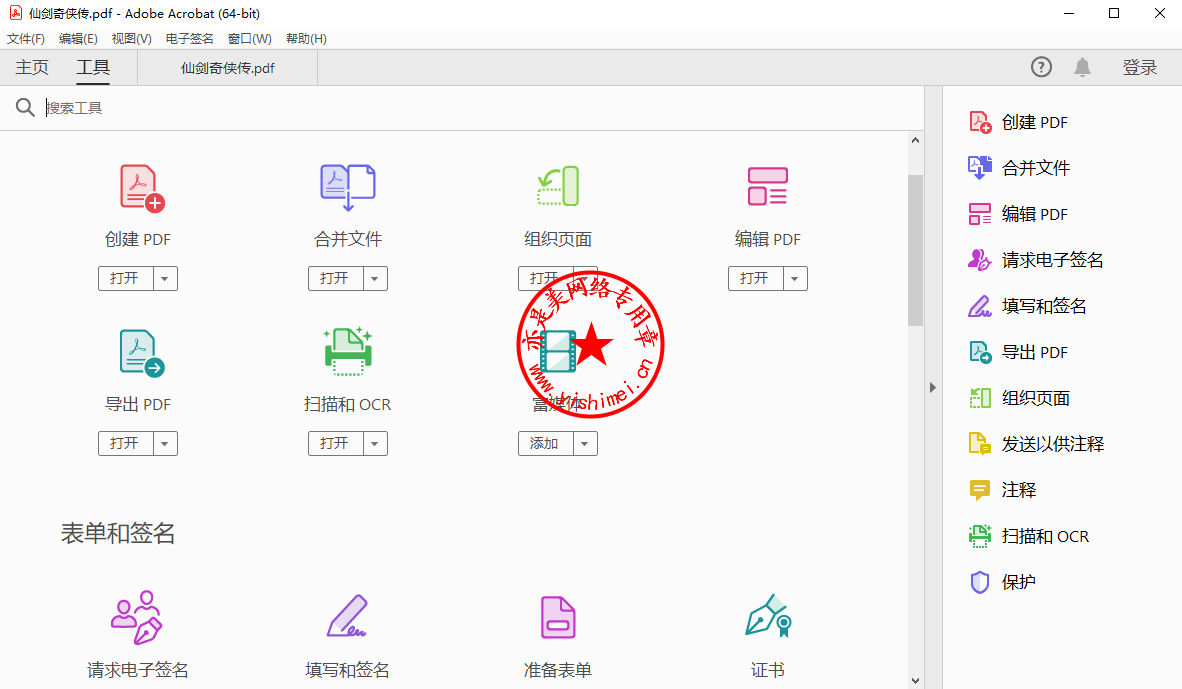Open the help question mark icon
The width and height of the screenshot is (1182, 689).
pos(1041,67)
